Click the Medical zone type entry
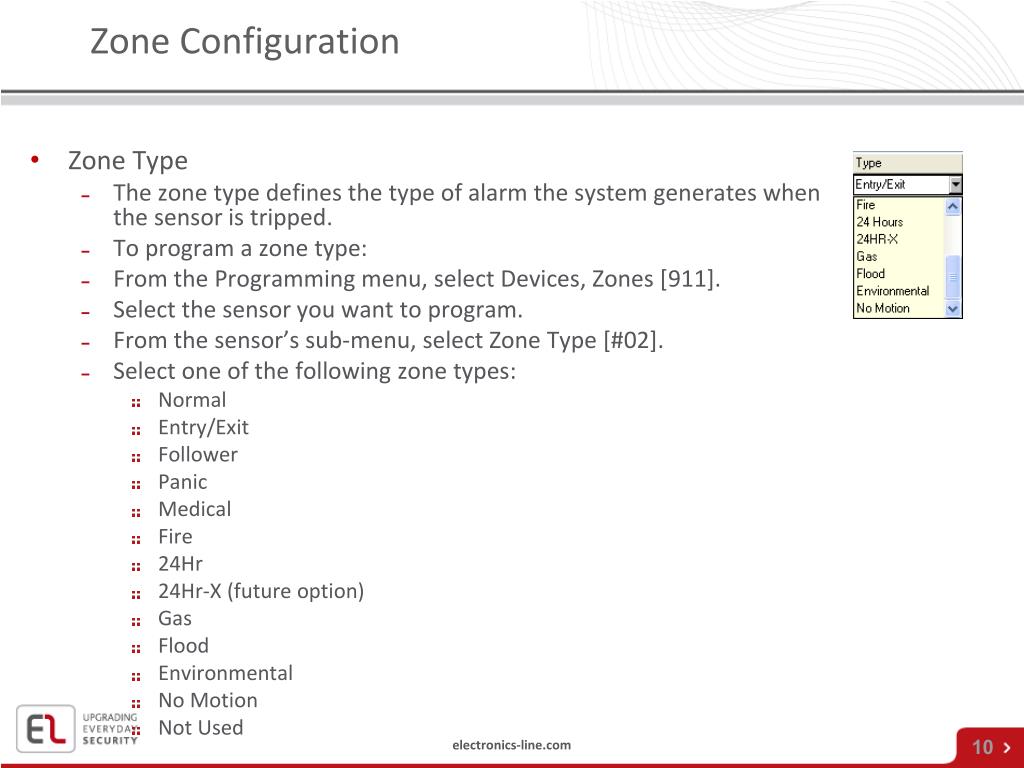This screenshot has width=1024, height=768. [x=195, y=509]
